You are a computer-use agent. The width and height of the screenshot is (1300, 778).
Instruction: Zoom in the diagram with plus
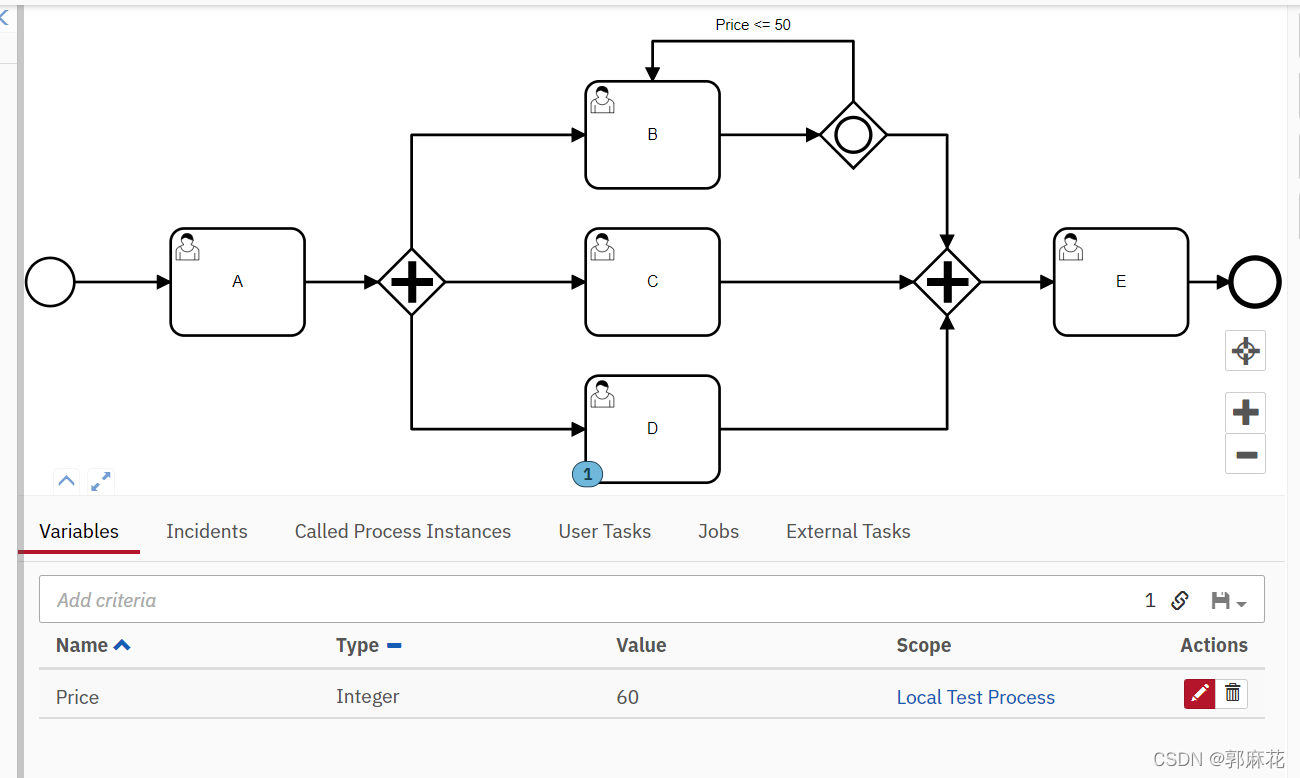pos(1246,412)
